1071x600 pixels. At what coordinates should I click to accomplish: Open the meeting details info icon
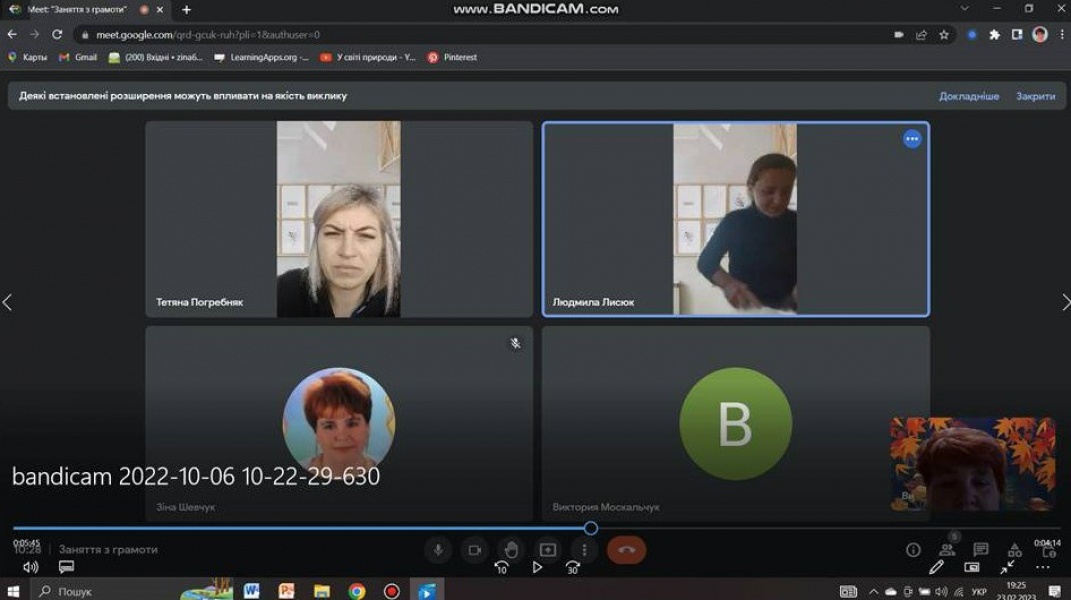(913, 550)
